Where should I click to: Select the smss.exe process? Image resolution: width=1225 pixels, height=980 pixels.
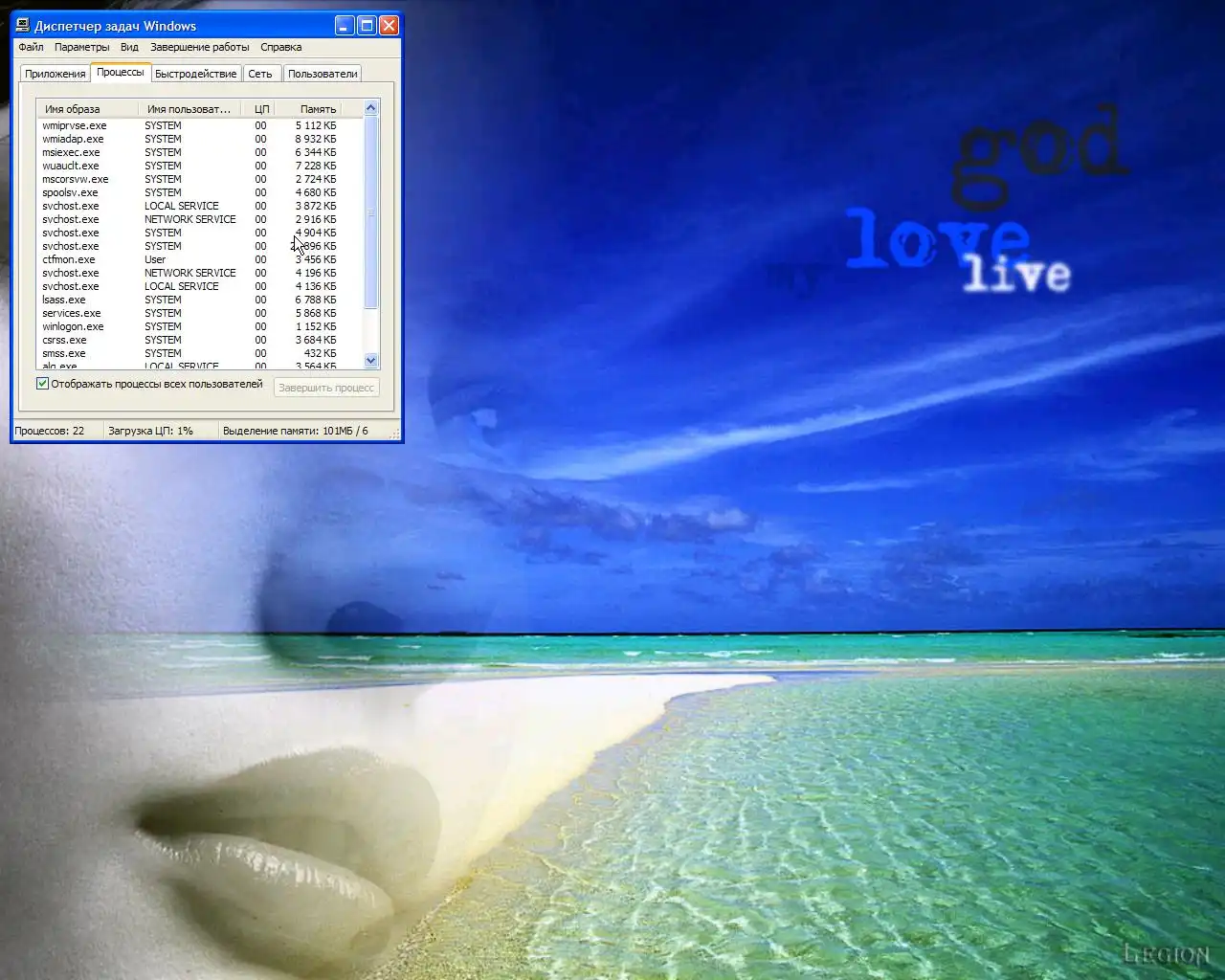[x=64, y=353]
